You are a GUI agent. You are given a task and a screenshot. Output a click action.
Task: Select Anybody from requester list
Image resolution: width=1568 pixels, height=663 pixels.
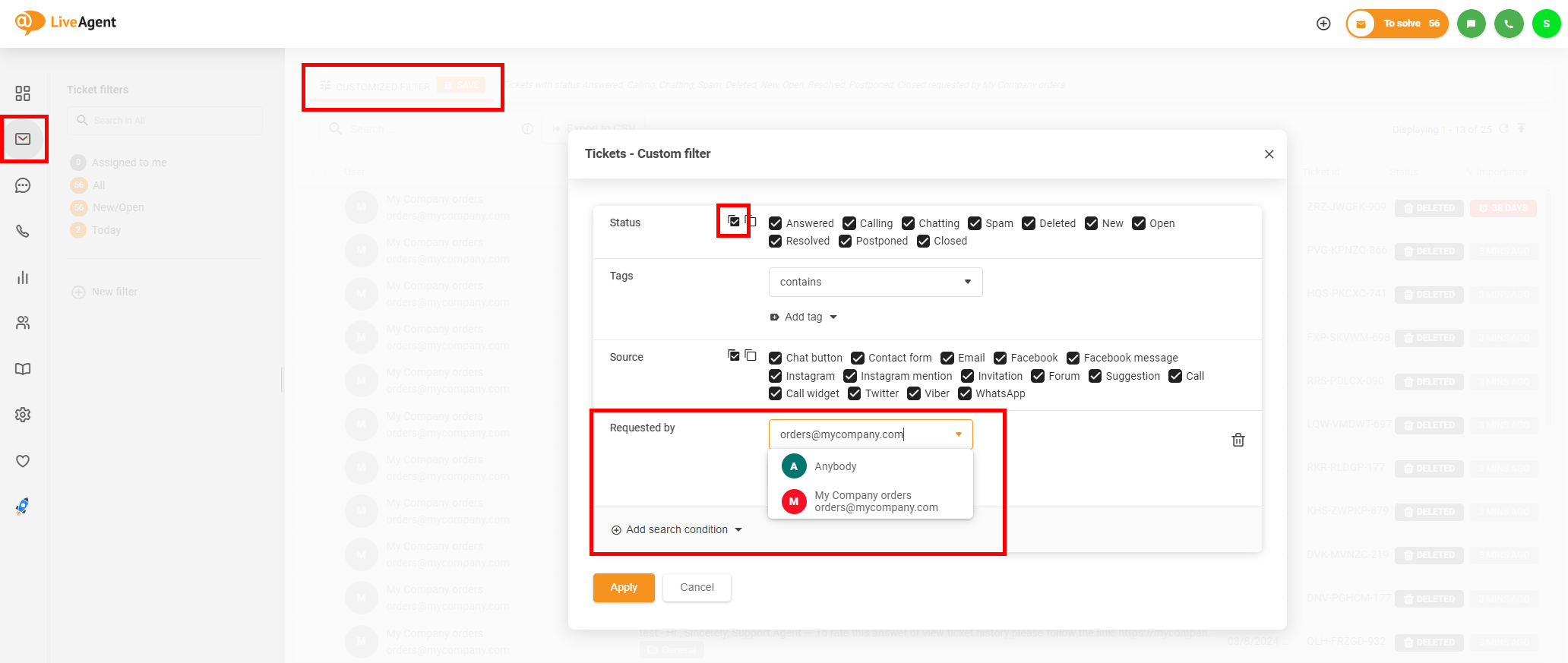click(835, 466)
